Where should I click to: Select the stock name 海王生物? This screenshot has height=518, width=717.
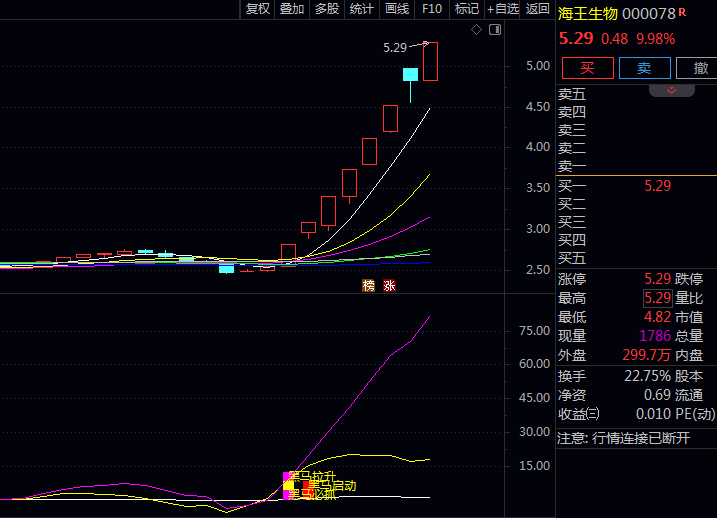pyautogui.click(x=588, y=14)
